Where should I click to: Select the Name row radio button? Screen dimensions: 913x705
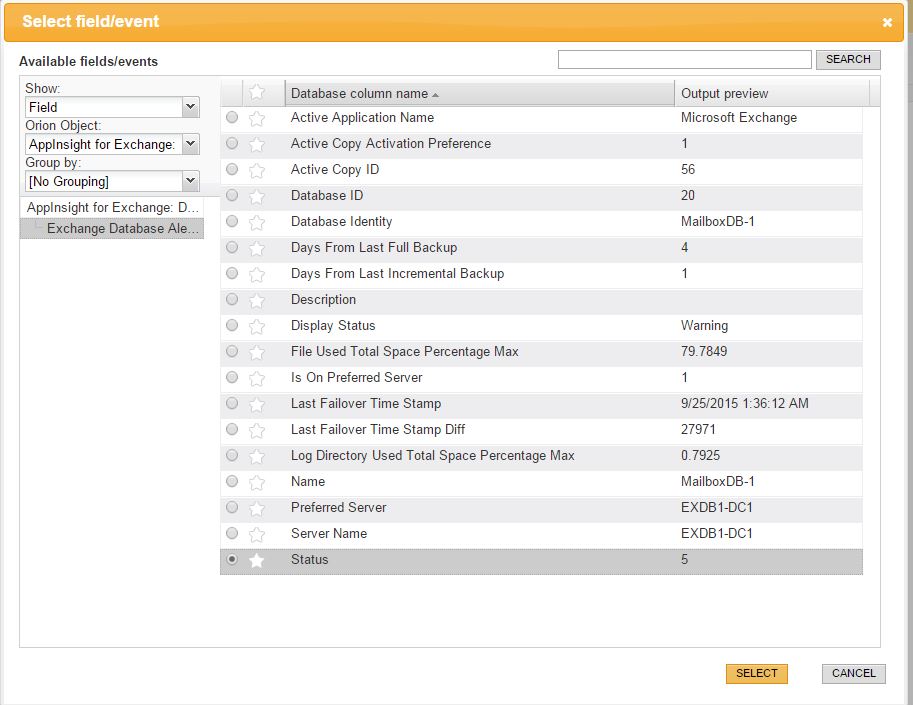pos(232,481)
